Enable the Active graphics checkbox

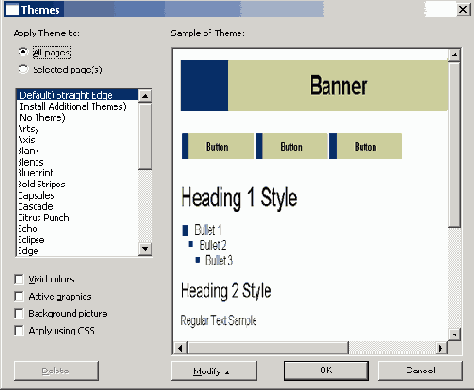pos(19,296)
